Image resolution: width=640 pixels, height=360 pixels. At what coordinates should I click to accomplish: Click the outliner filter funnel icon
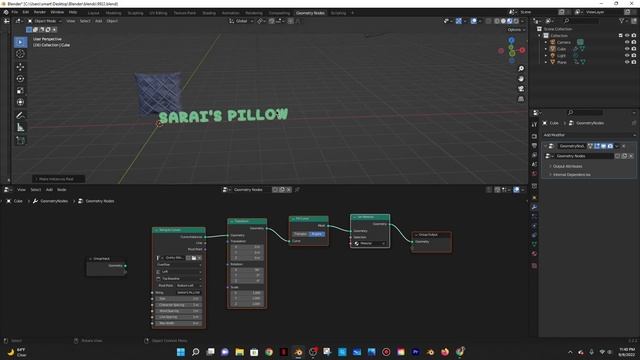tap(621, 21)
